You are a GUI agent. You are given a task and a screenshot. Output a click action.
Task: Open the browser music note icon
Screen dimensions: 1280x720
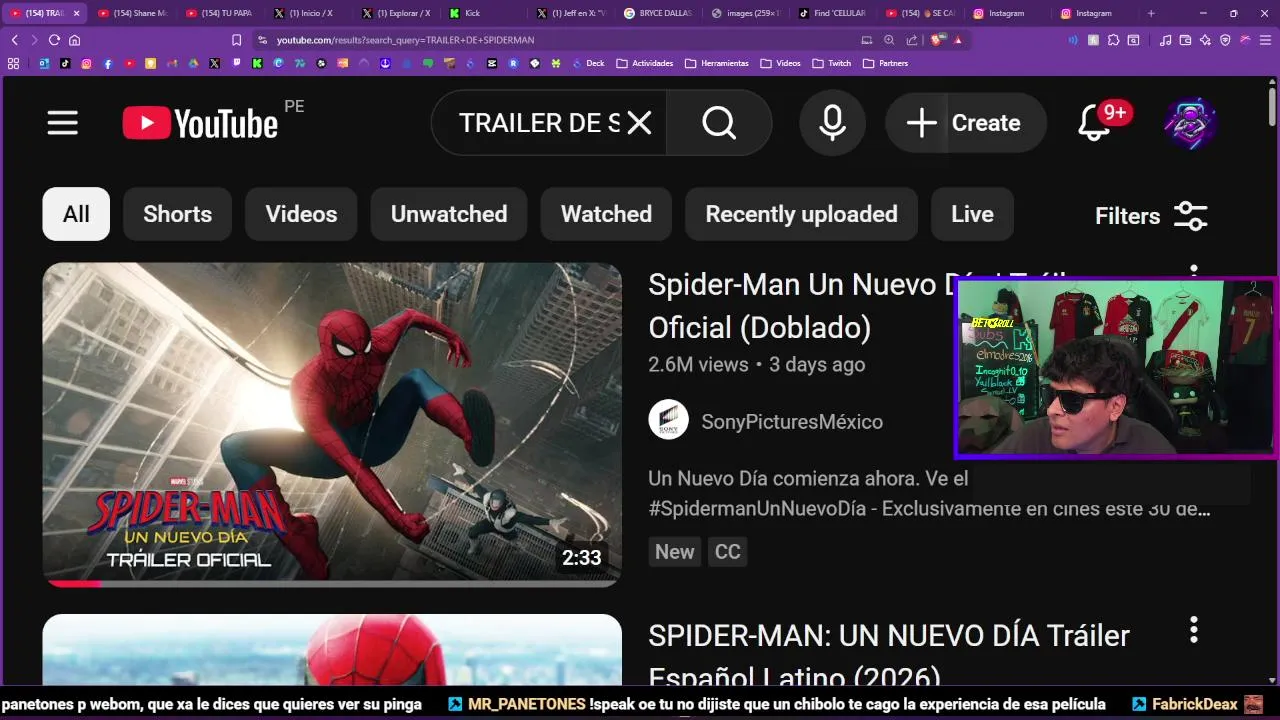(x=1165, y=40)
